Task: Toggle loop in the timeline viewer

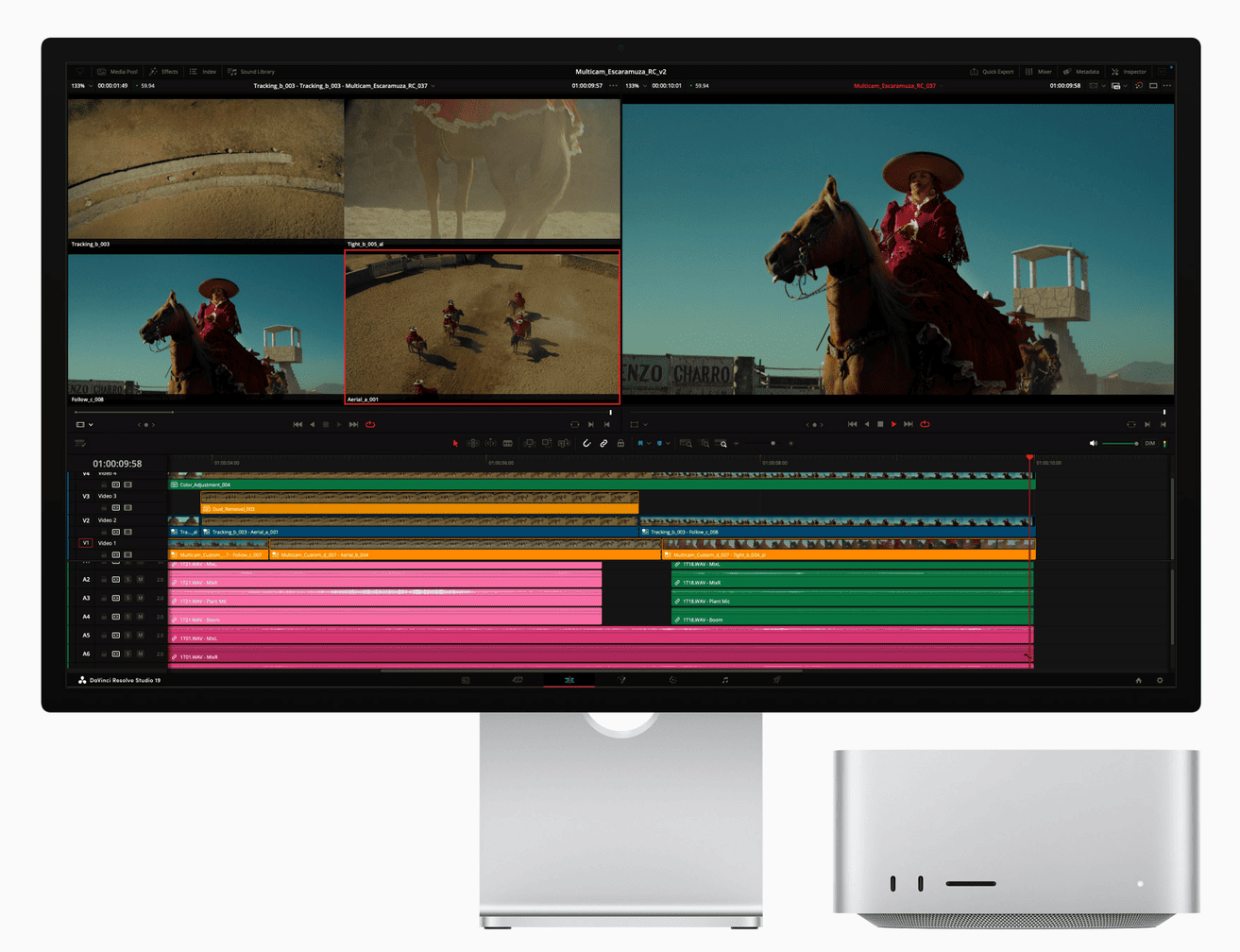Action: (x=925, y=425)
